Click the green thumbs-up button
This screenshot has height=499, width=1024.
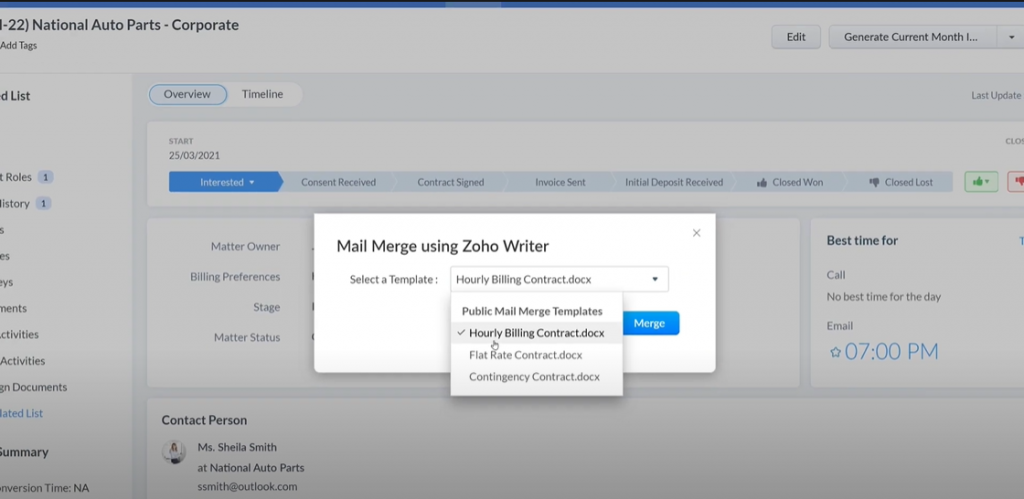(x=981, y=182)
